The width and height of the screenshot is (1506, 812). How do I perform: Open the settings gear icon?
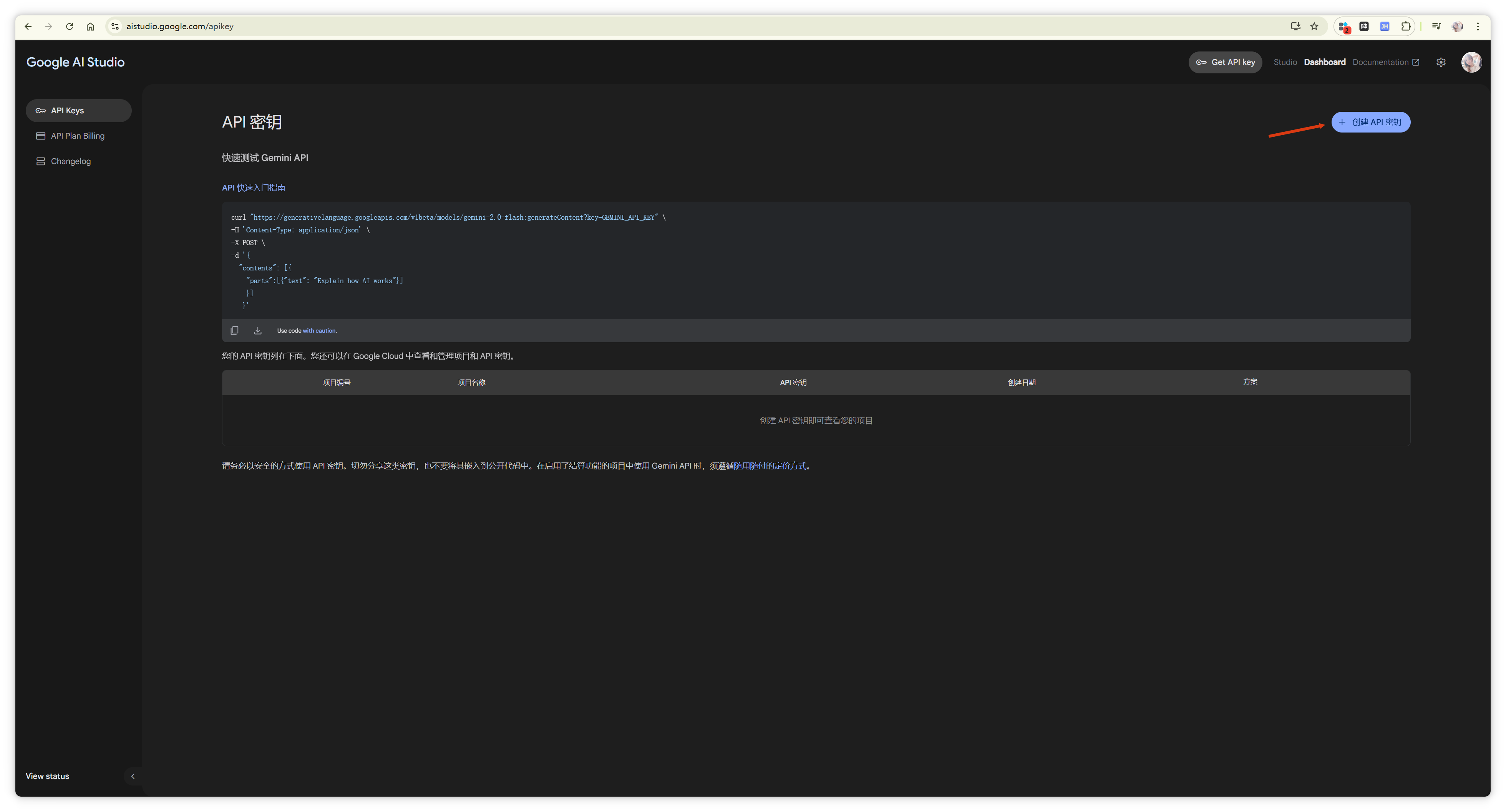tap(1441, 62)
